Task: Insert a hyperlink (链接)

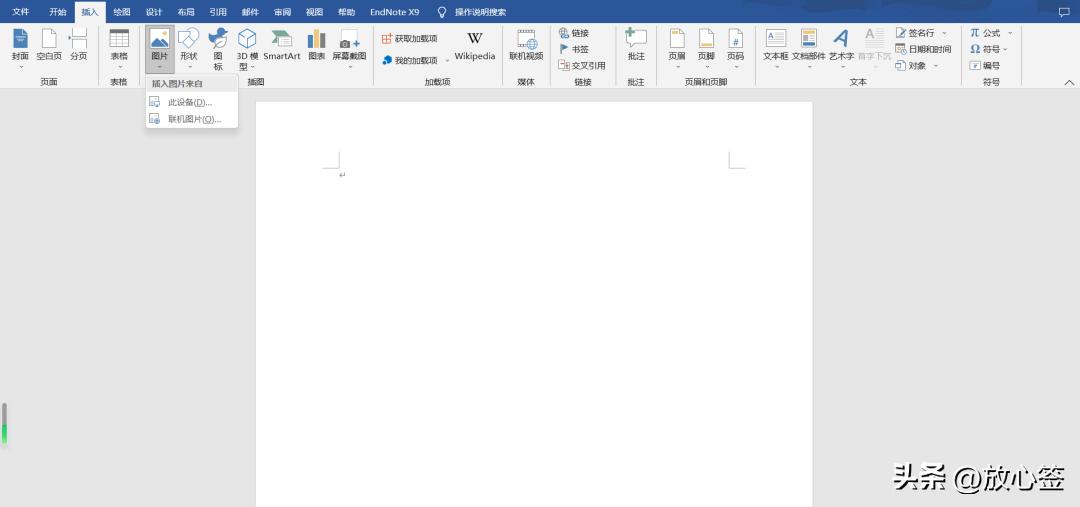Action: pos(574,33)
